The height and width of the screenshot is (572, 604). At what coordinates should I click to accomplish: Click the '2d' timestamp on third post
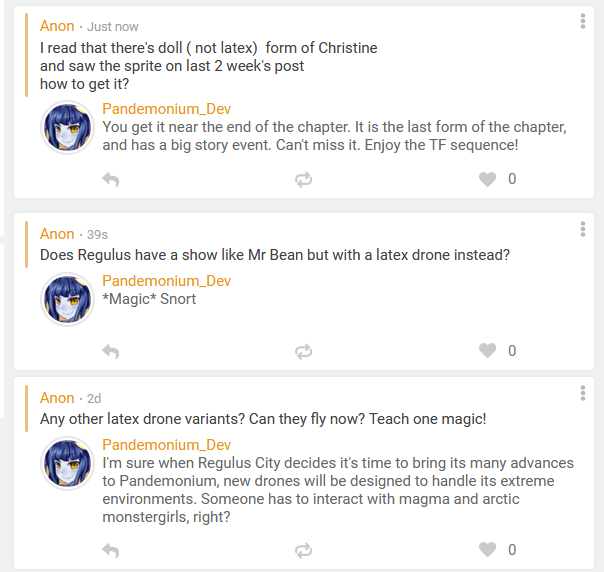(x=94, y=399)
